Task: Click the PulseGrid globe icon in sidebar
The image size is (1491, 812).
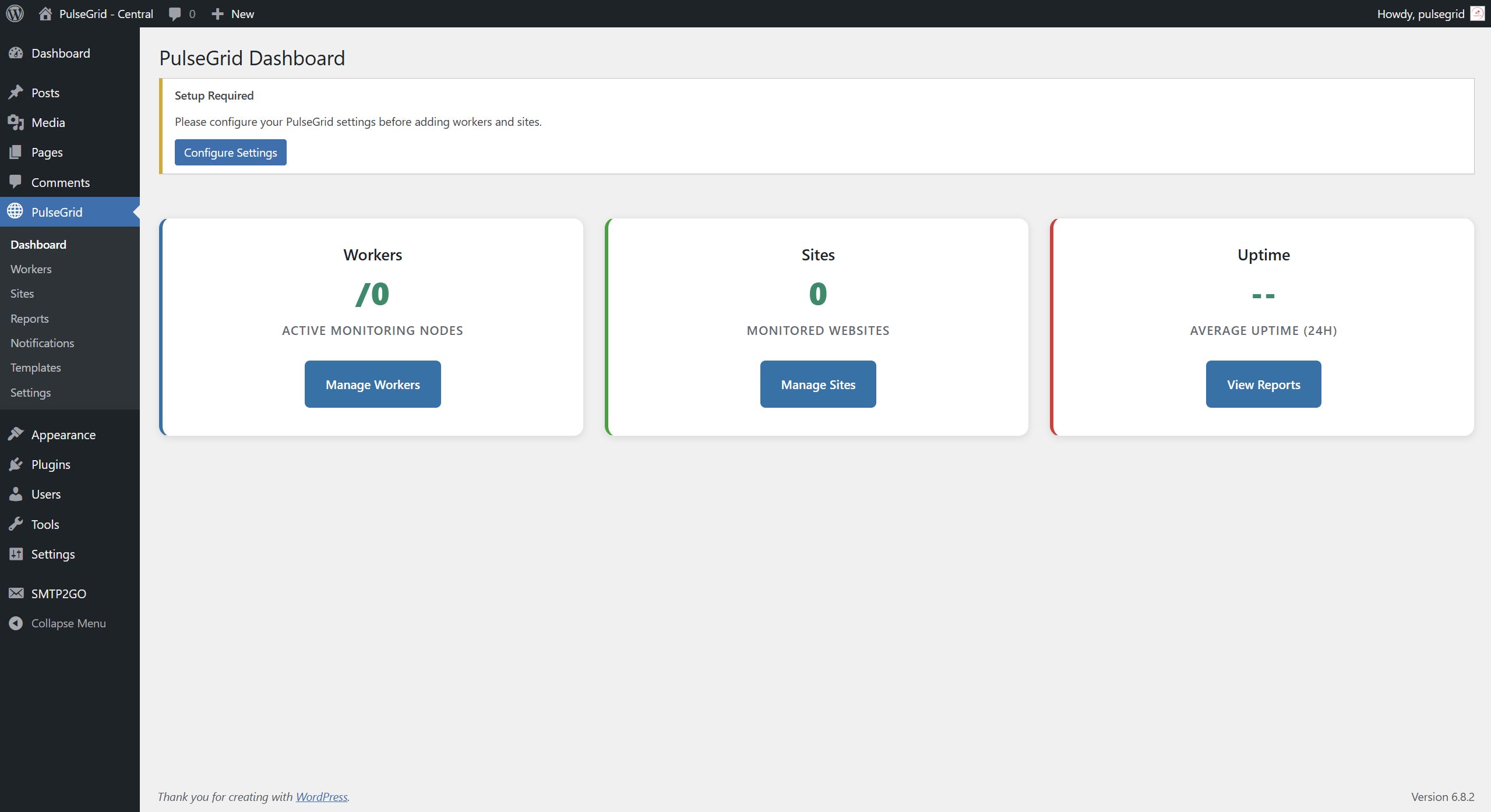Action: (16, 211)
